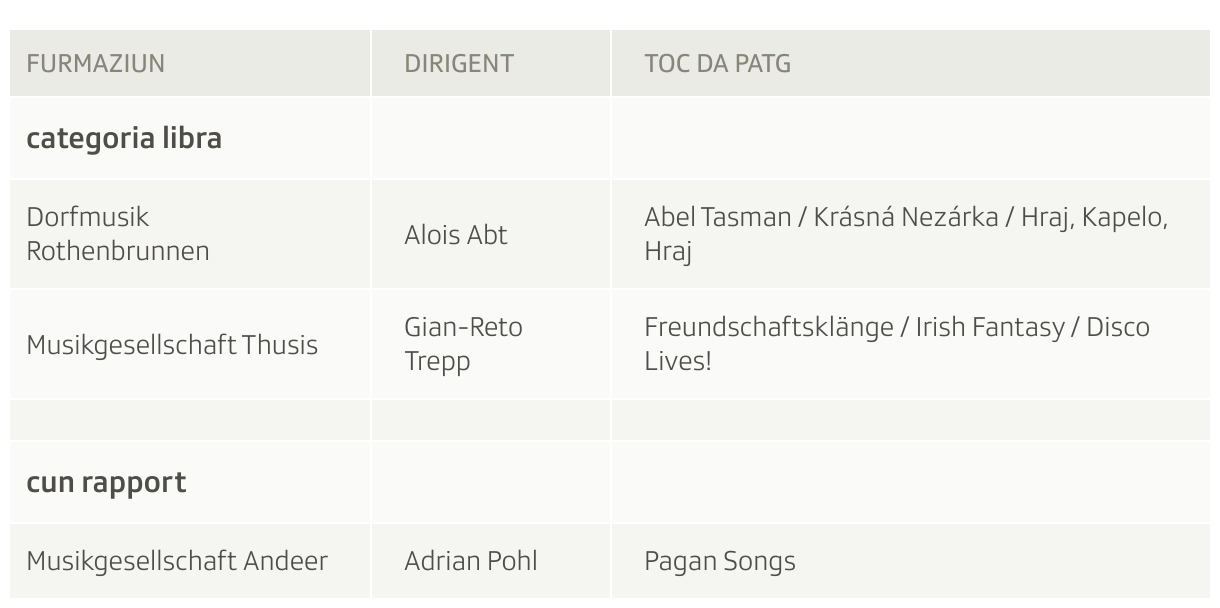Click empty DIRIGENT cell beside 'cun rapport'

point(491,482)
